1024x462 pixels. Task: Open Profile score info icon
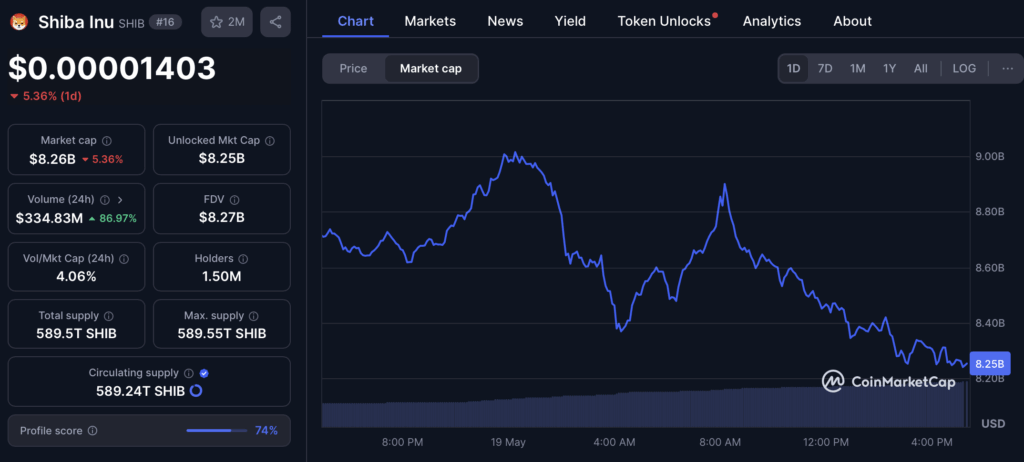[x=93, y=431]
